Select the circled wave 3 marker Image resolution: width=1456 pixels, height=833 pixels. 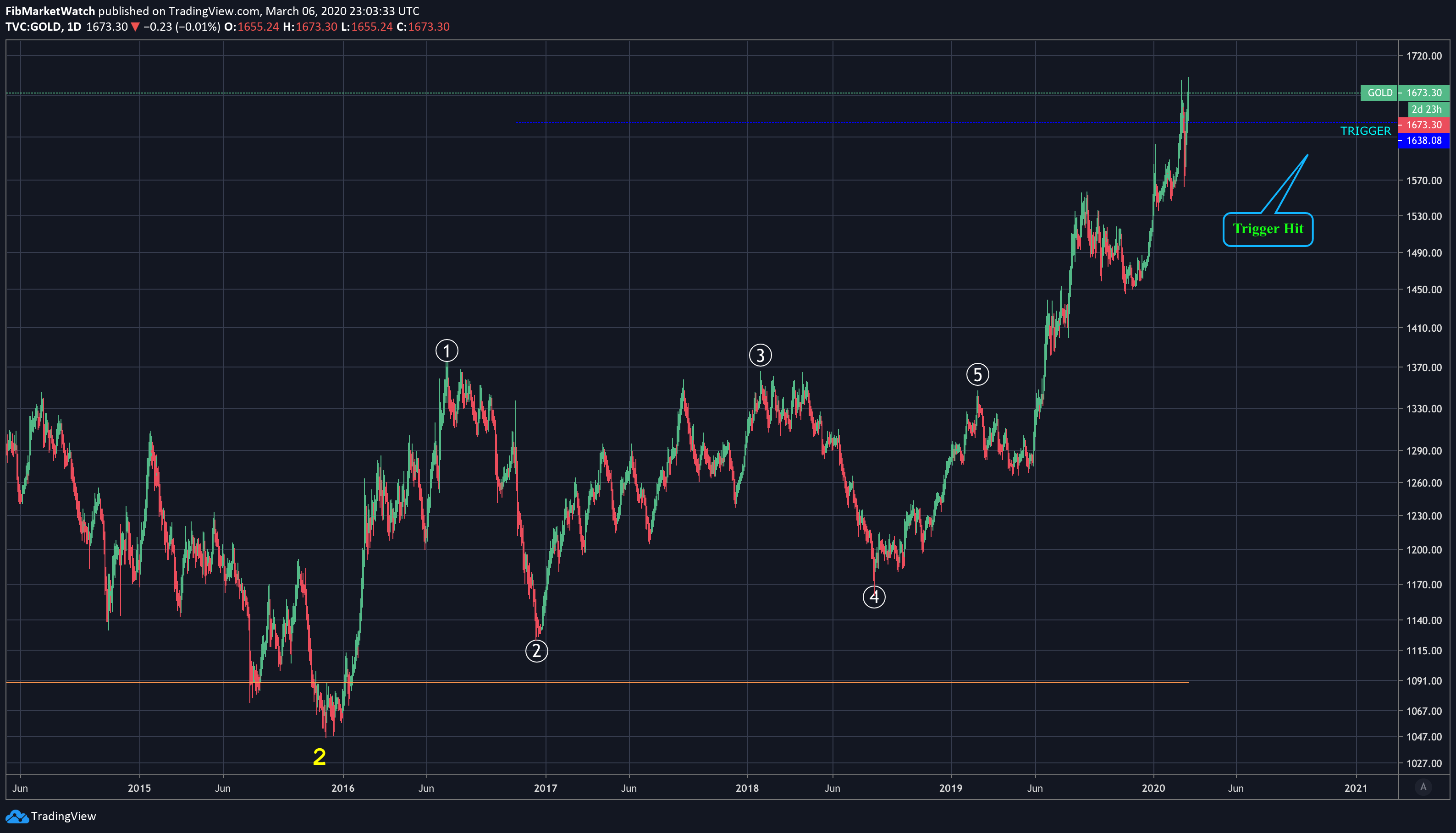(761, 355)
